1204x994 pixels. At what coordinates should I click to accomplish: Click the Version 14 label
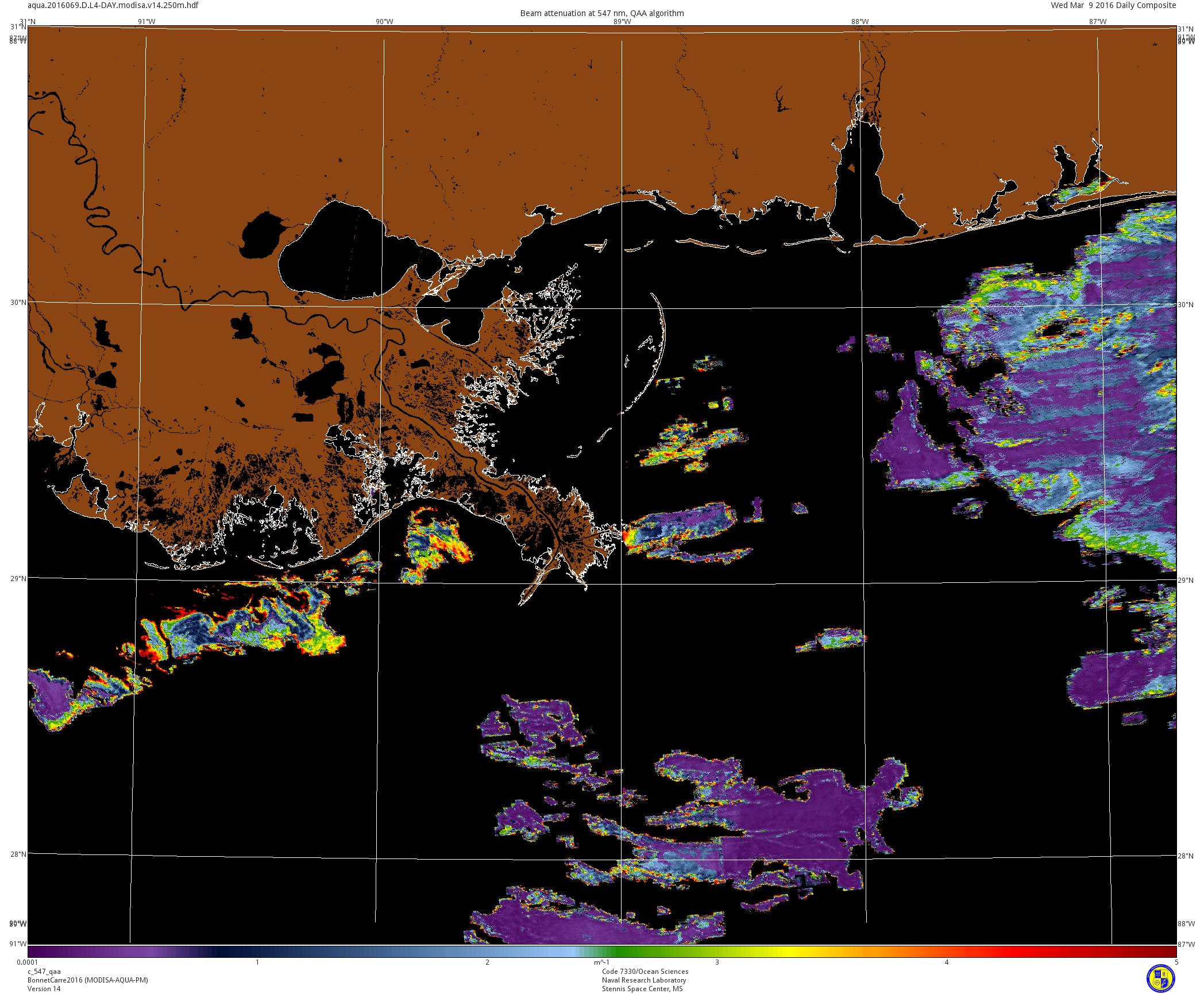[44, 988]
